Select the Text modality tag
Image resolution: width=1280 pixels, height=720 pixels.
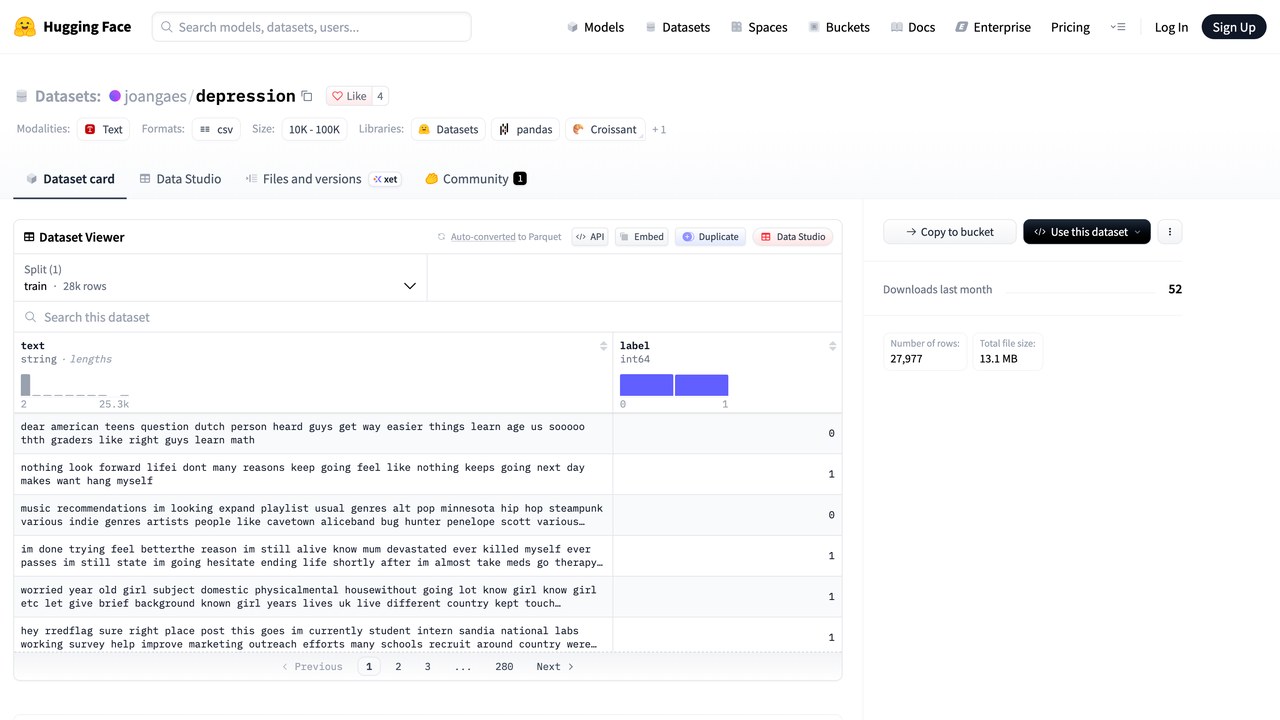(x=103, y=129)
